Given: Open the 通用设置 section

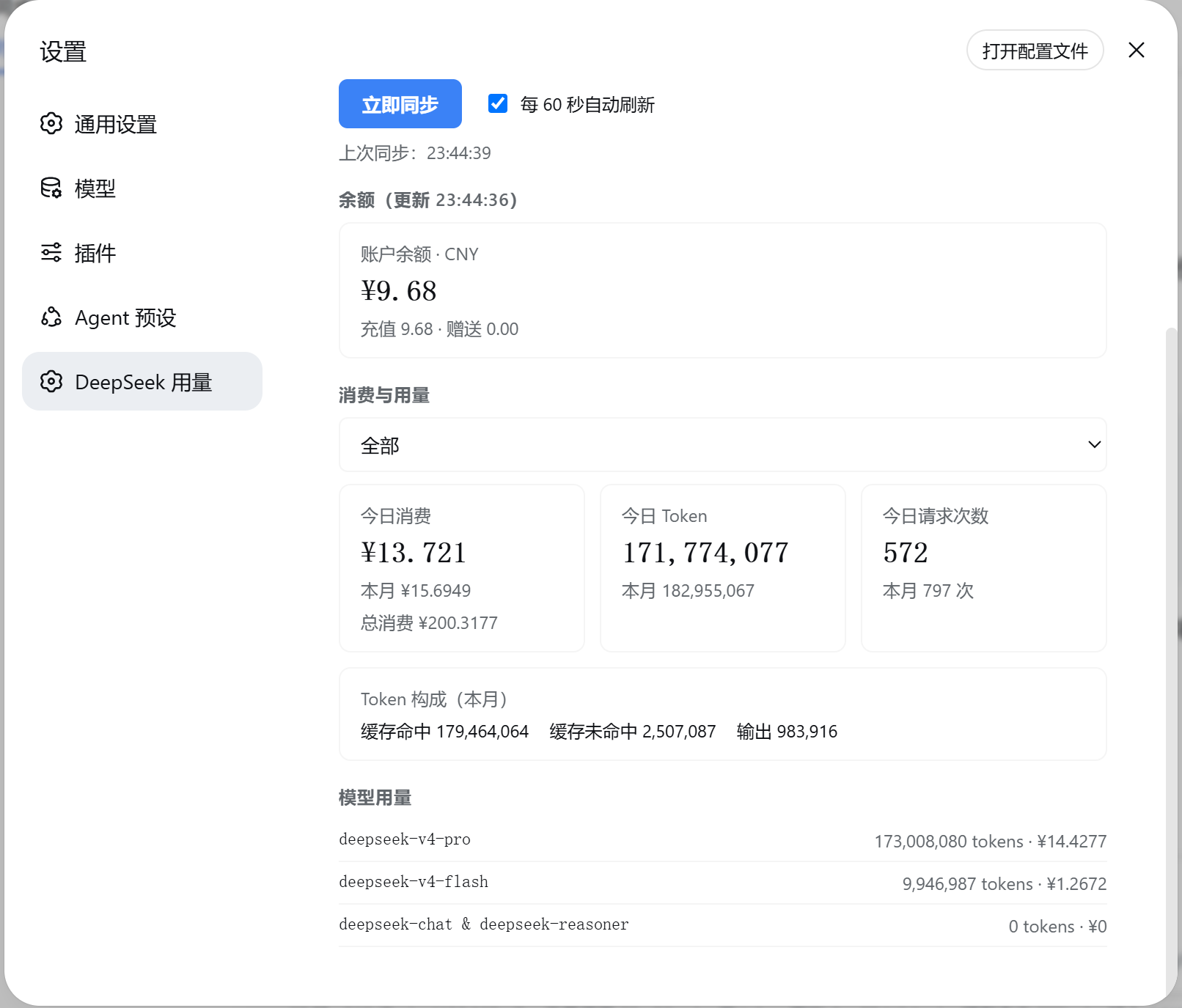Looking at the screenshot, I should pyautogui.click(x=142, y=124).
